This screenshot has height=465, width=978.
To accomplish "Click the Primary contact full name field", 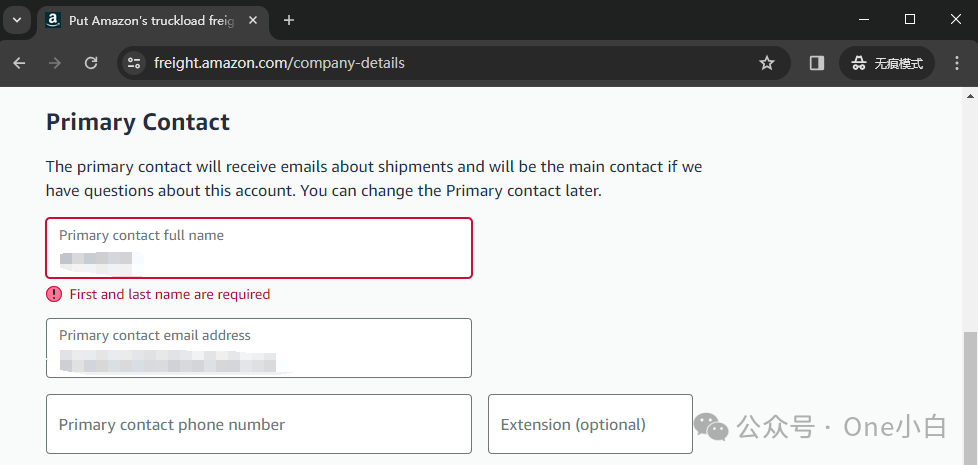I will [x=259, y=248].
